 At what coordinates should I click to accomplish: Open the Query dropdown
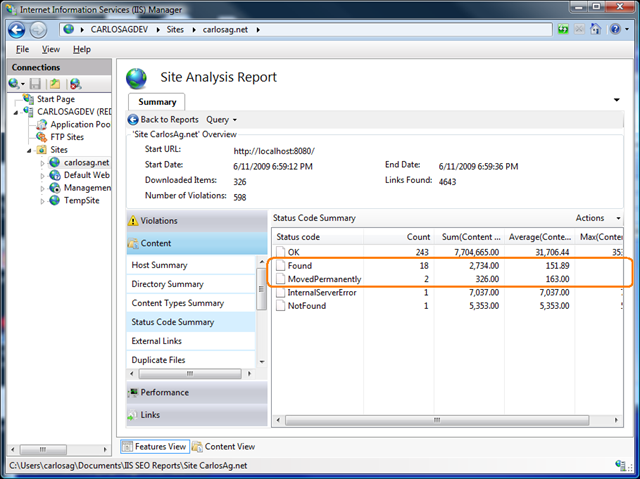click(221, 120)
